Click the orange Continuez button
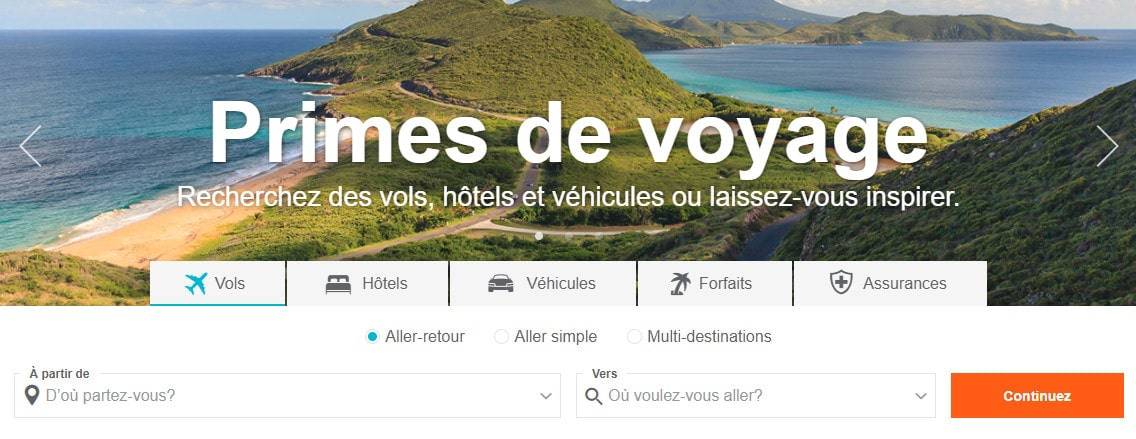This screenshot has height=439, width=1136. tap(1037, 396)
